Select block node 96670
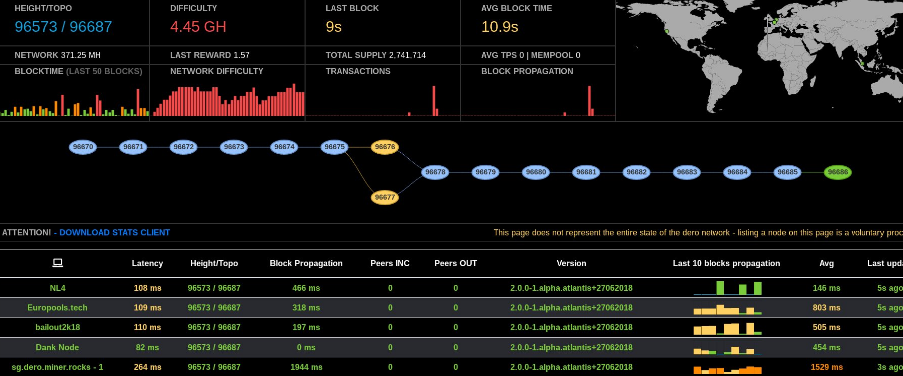The image size is (903, 376). coord(83,147)
